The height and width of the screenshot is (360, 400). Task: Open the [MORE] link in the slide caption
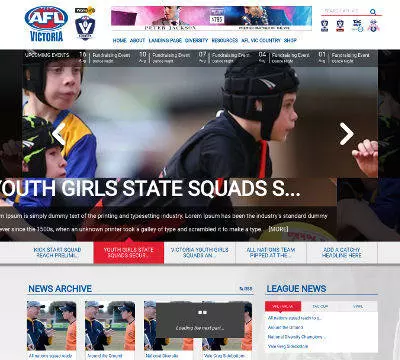coord(278,229)
